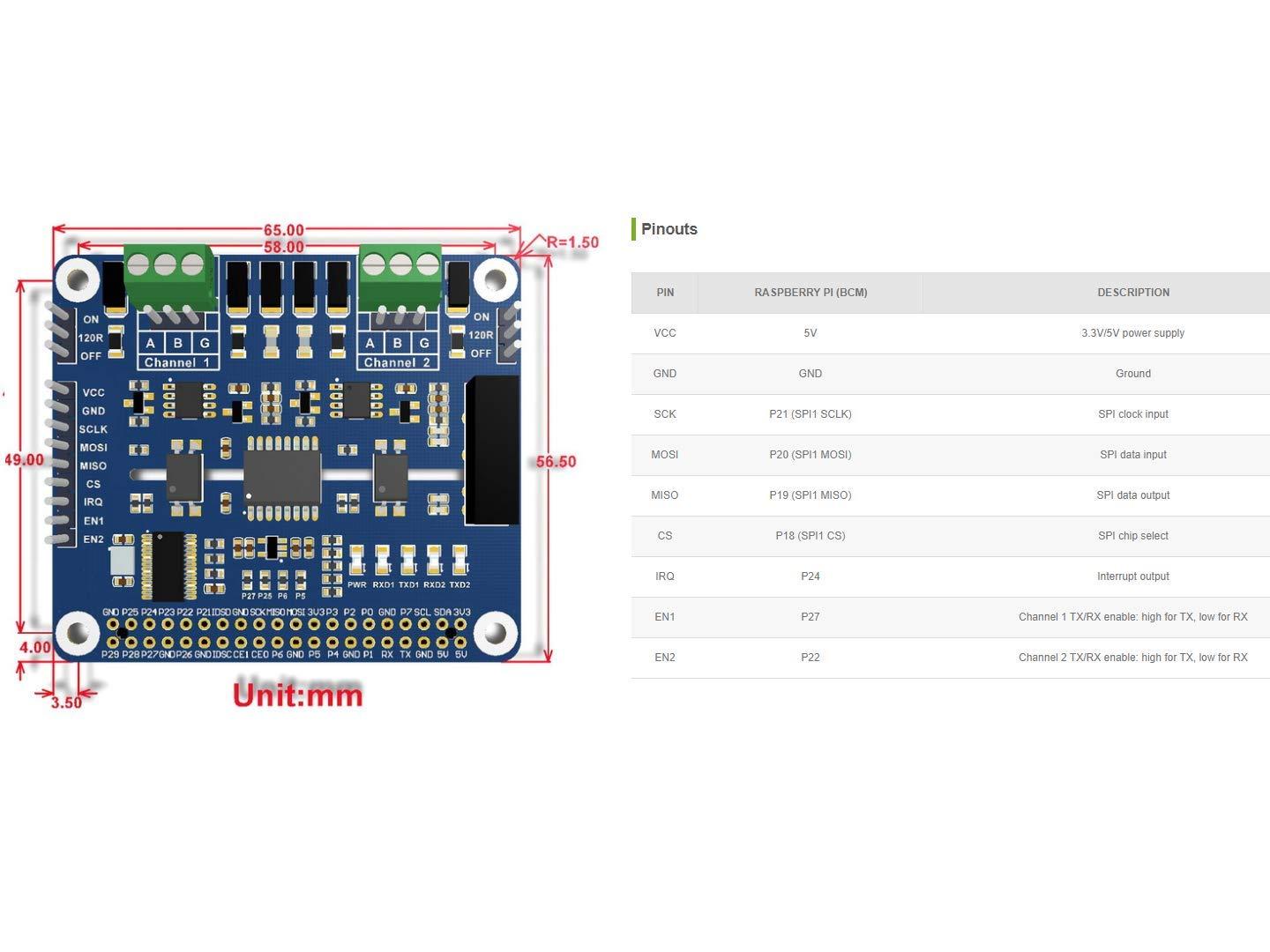Expand the DESCRIPTION column header

tap(1133, 292)
